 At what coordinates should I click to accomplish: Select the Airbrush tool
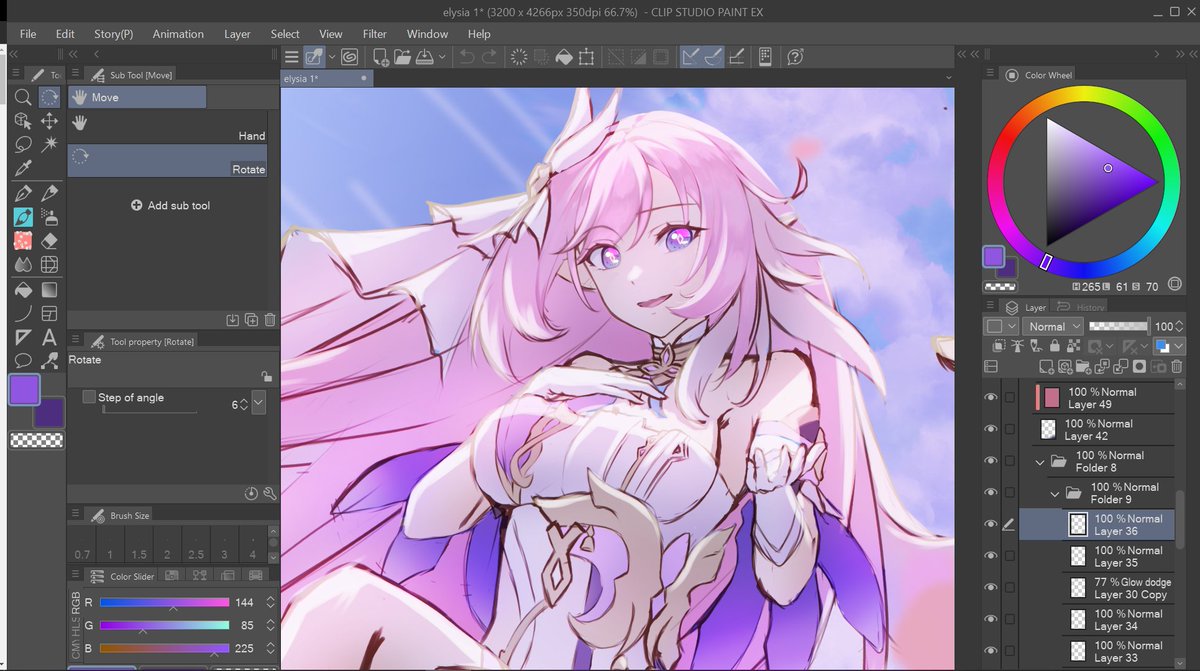[49, 217]
